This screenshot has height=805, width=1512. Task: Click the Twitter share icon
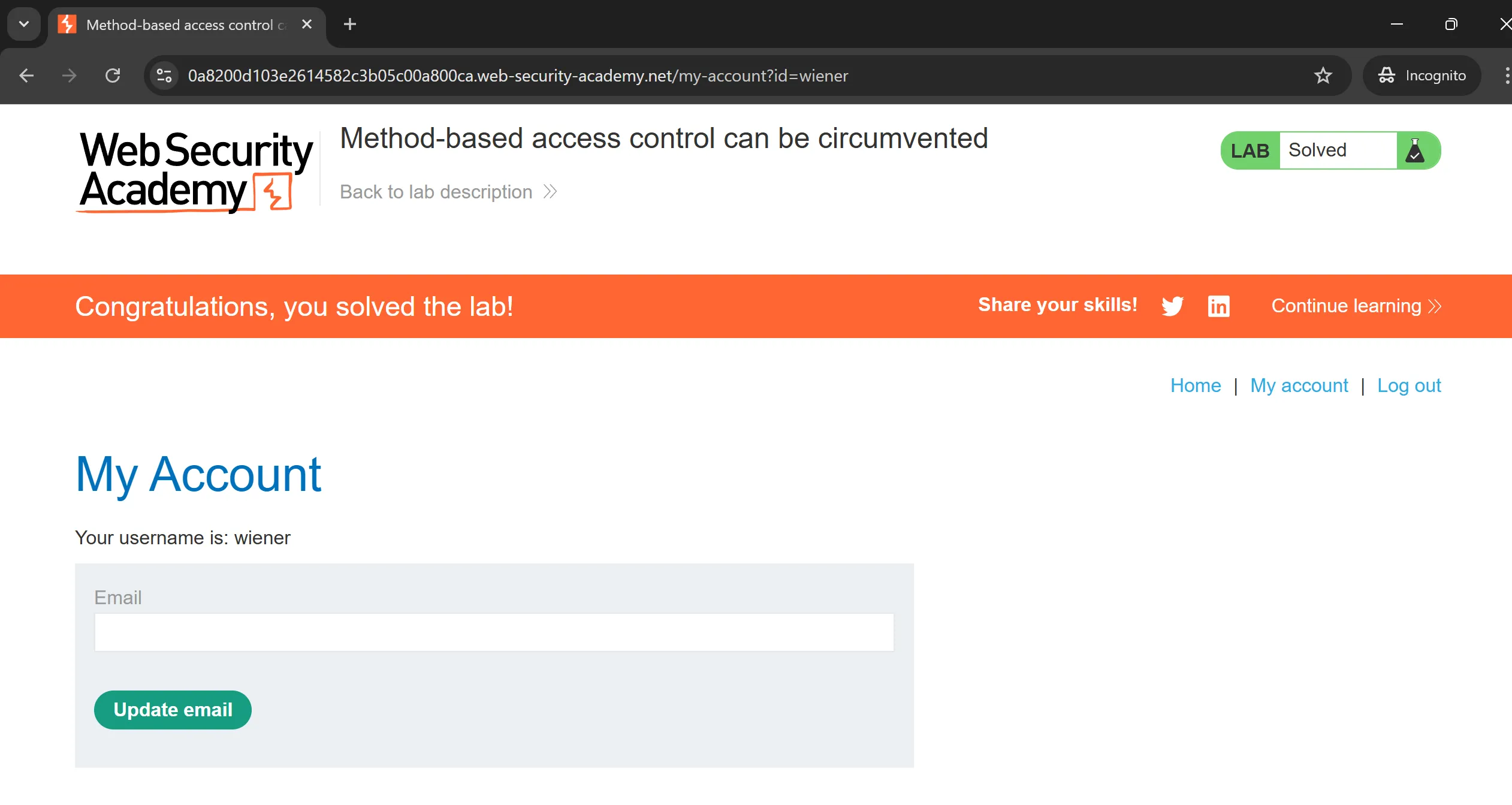(1172, 306)
